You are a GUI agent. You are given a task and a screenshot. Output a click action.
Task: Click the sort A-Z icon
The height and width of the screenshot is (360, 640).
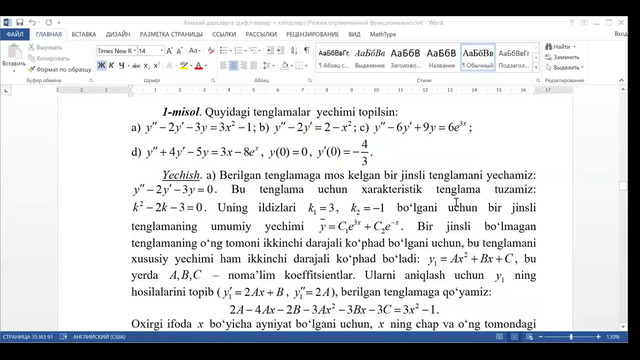294,51
